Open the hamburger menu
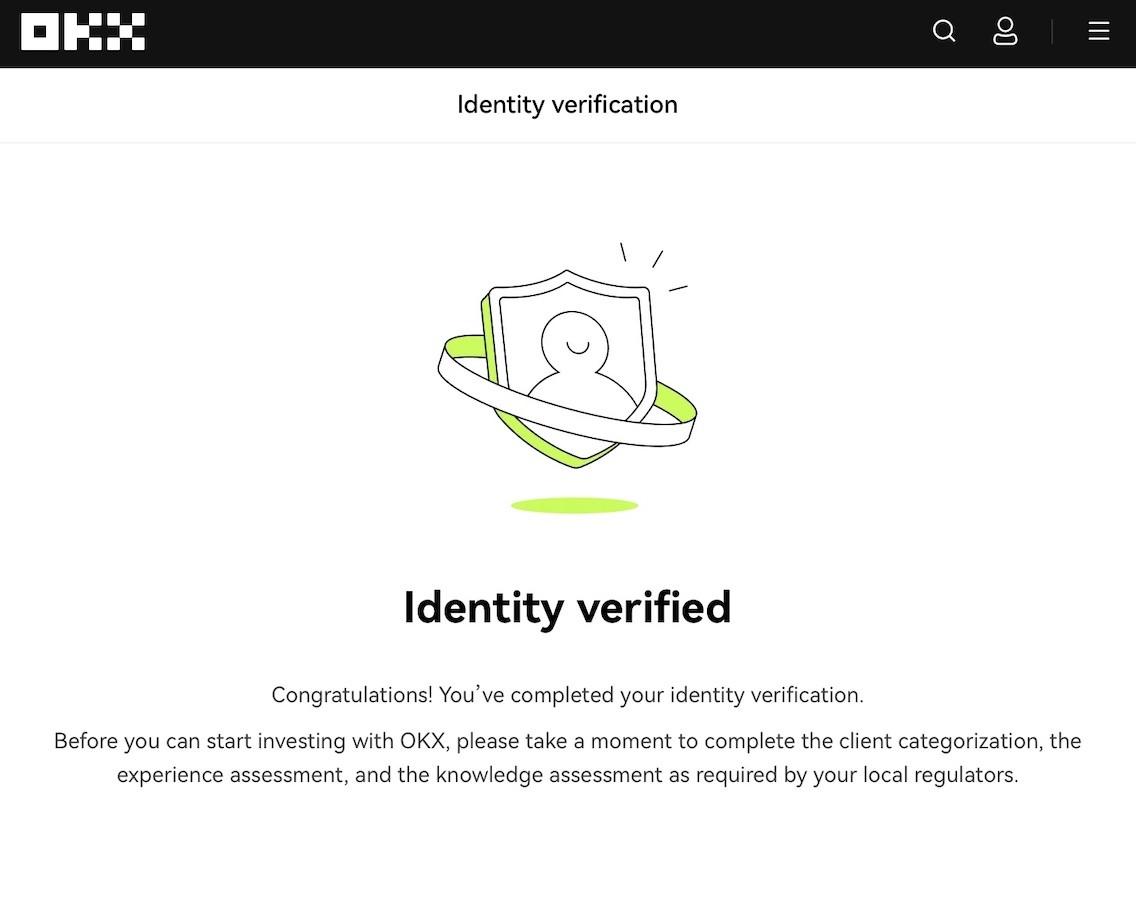This screenshot has width=1136, height=900. (1098, 32)
